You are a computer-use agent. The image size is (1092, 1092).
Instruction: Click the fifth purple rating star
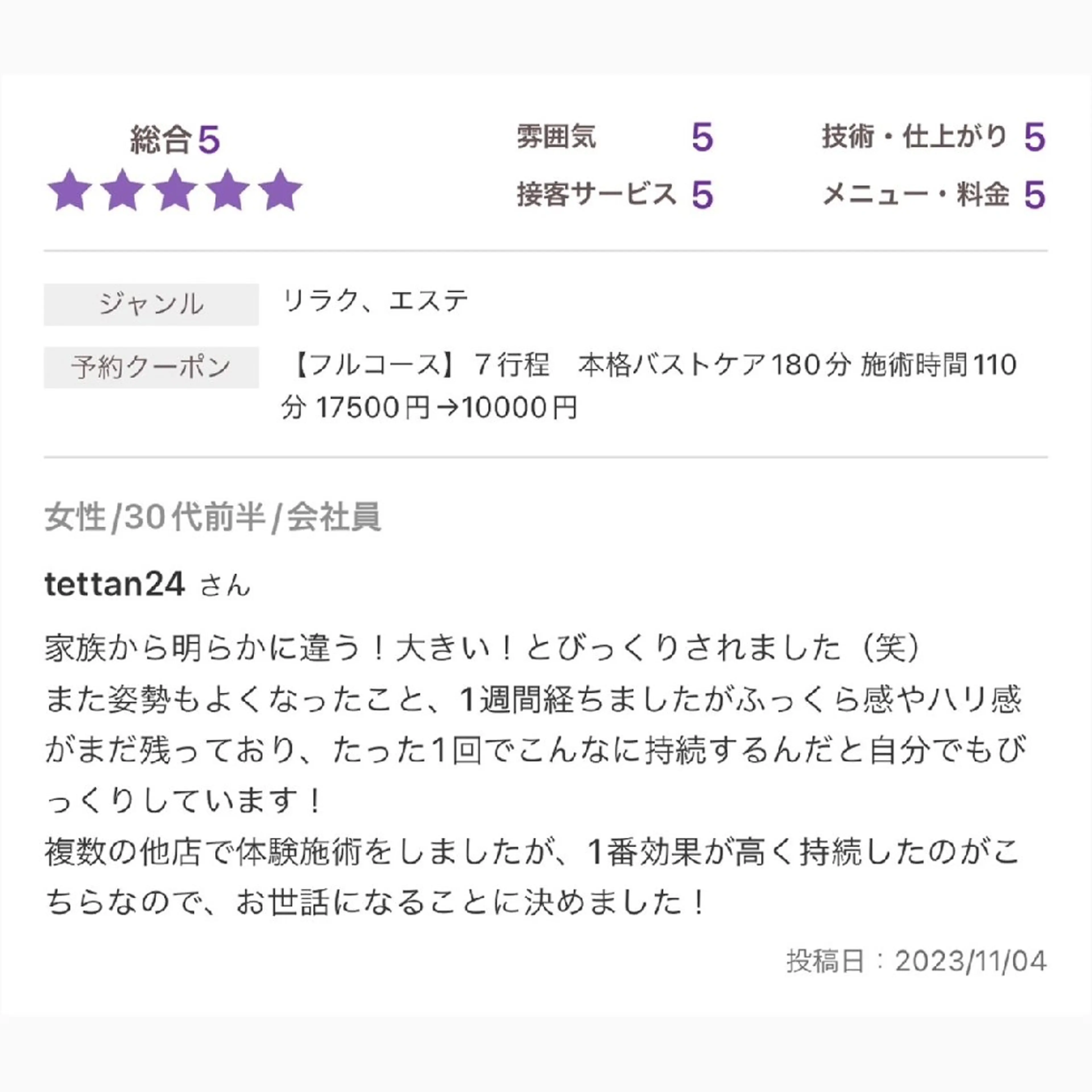coord(280,191)
